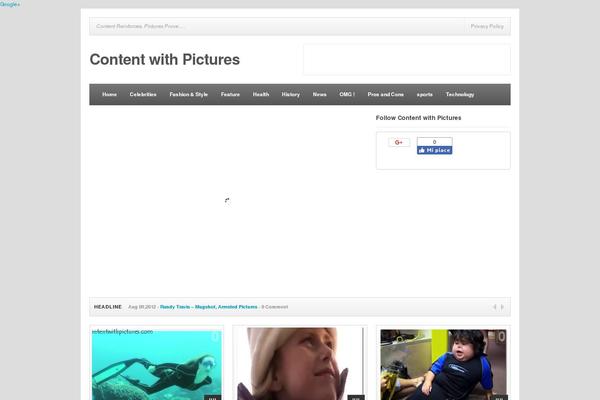
Task: Go to the Technology section
Action: 460,94
